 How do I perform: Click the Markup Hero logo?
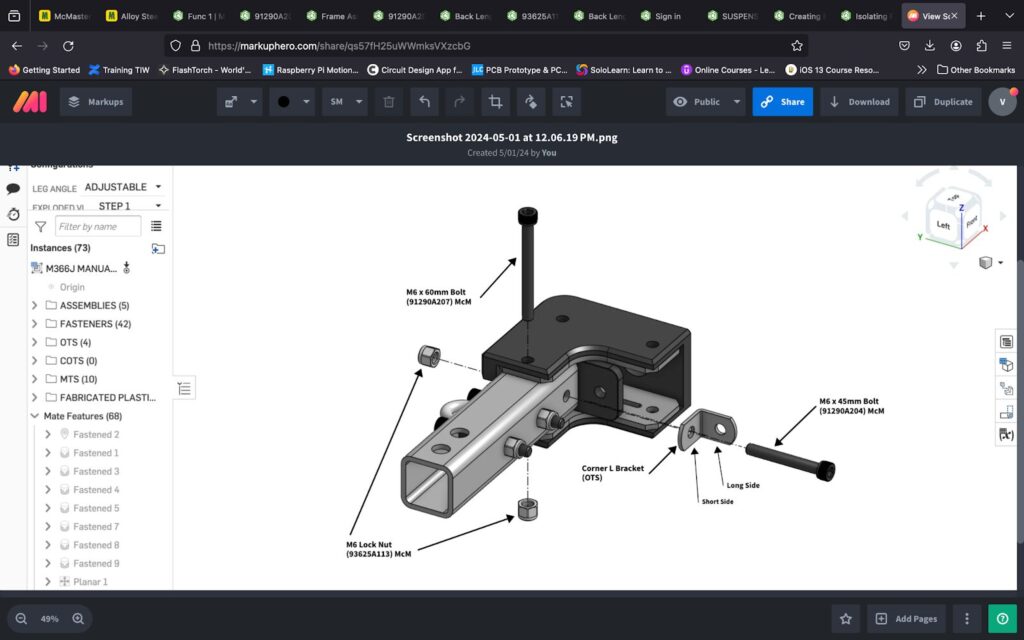pyautogui.click(x=29, y=101)
